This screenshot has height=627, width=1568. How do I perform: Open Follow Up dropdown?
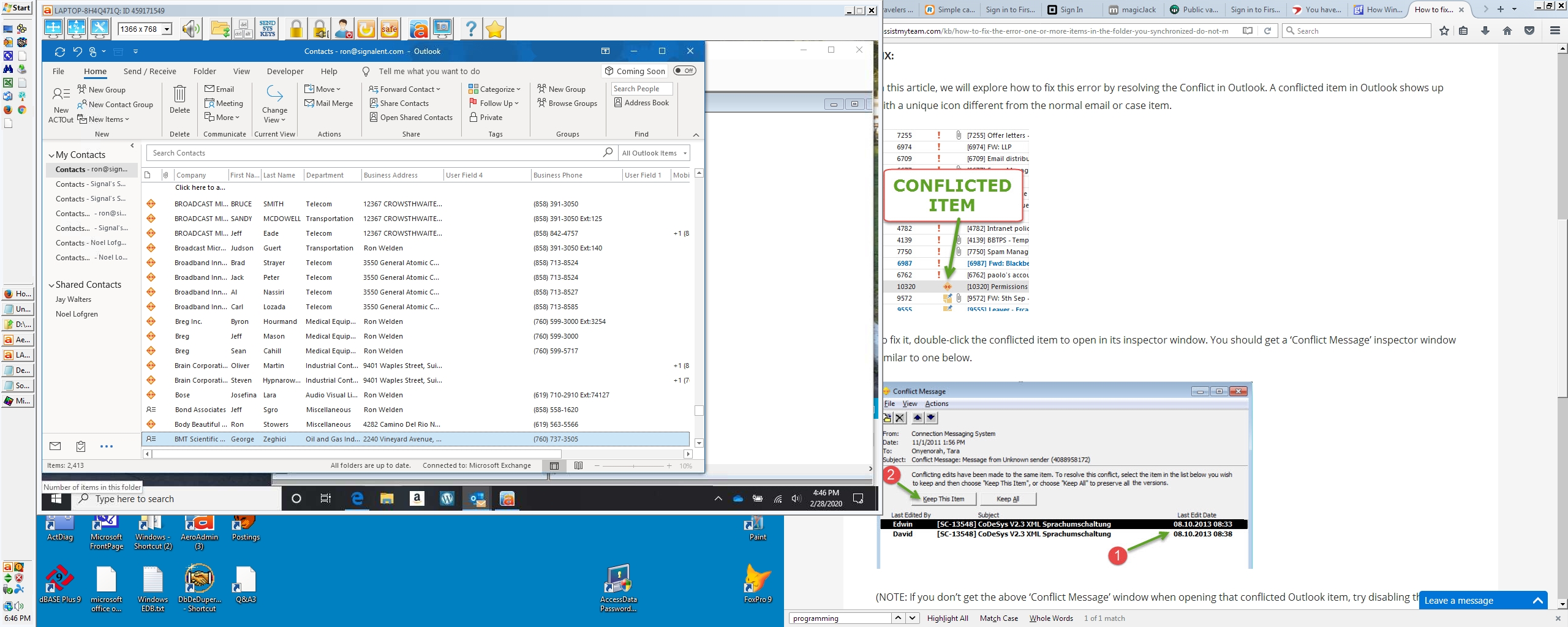coord(494,103)
